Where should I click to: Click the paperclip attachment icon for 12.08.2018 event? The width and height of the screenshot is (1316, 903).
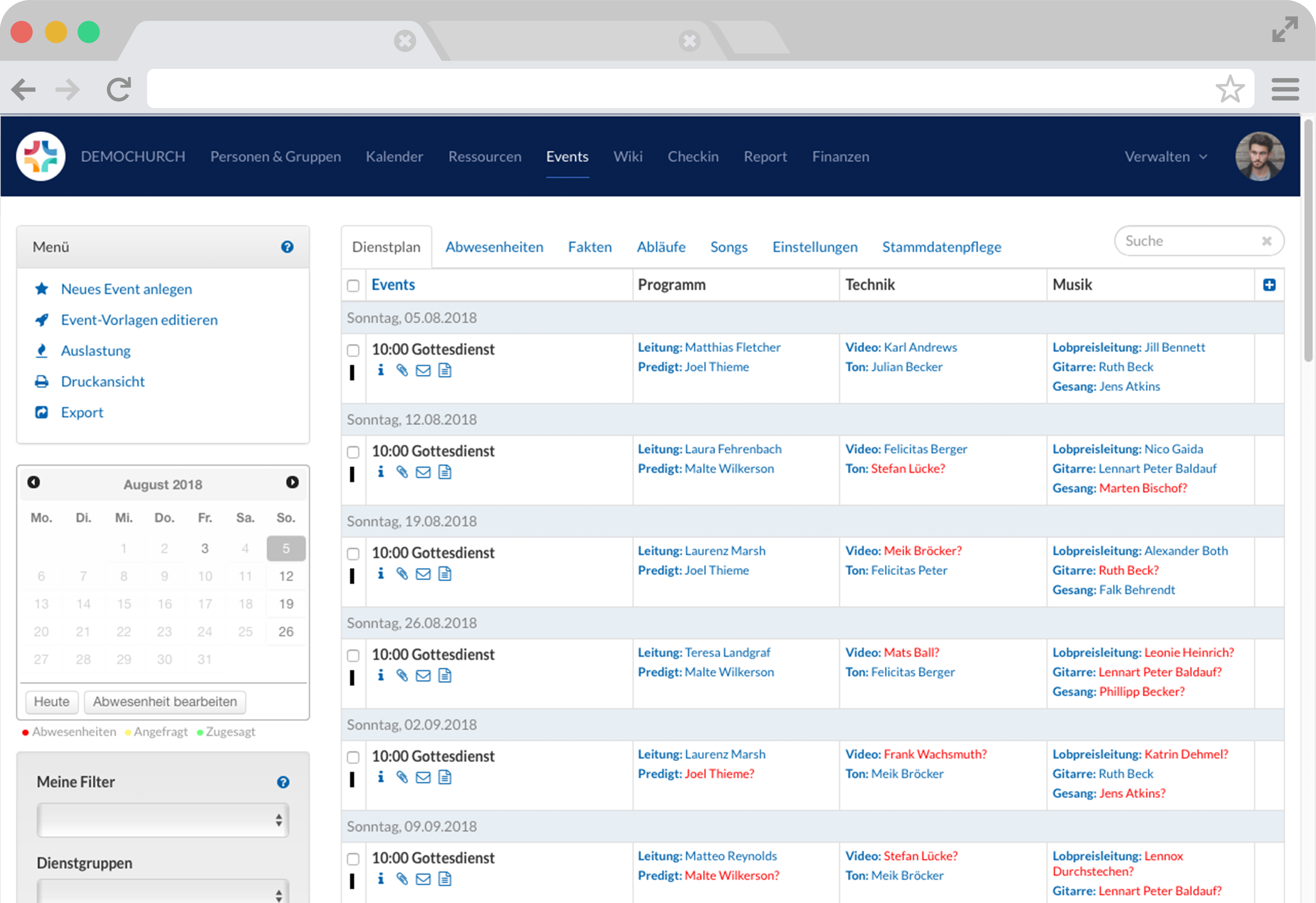point(402,472)
